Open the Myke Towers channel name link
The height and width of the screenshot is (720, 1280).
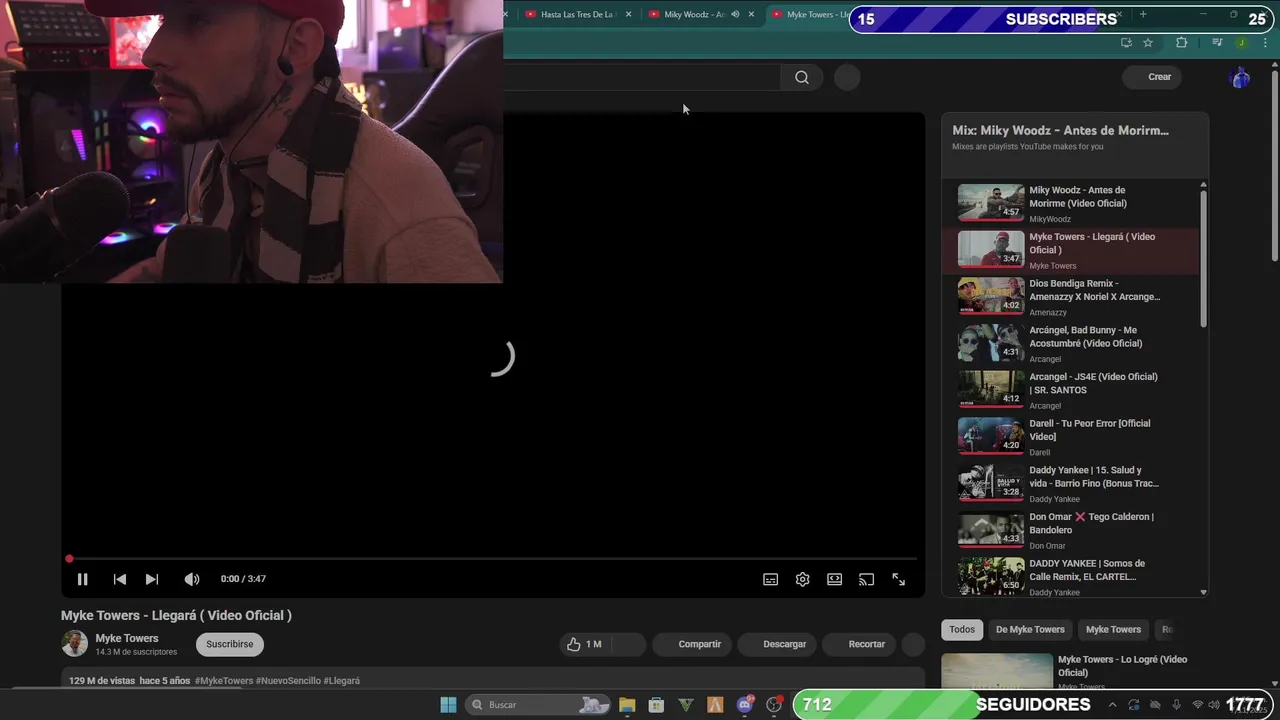point(127,638)
